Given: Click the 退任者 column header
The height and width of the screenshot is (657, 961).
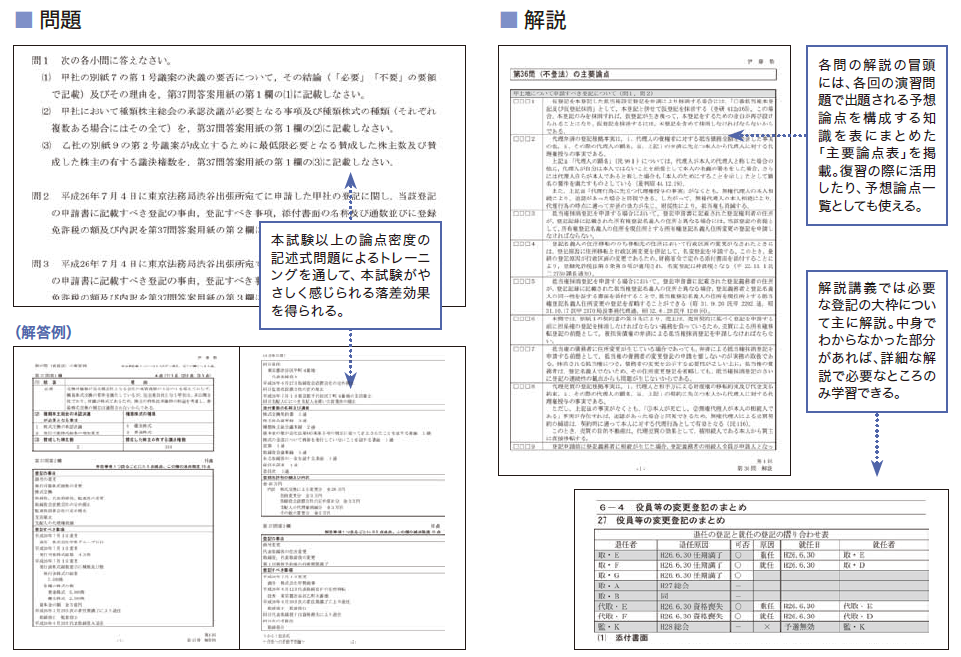Looking at the screenshot, I should tap(625, 544).
